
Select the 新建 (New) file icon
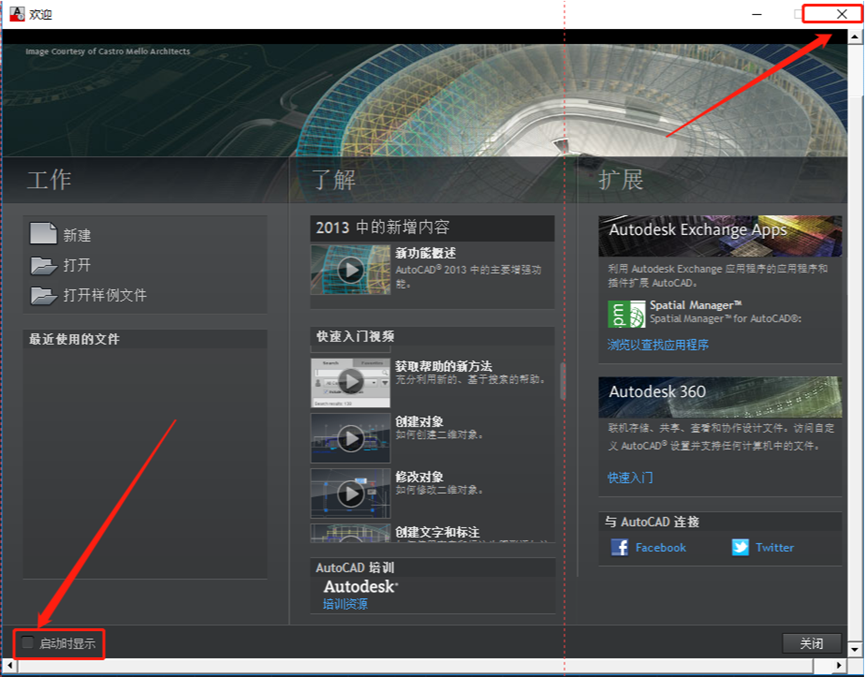42,233
